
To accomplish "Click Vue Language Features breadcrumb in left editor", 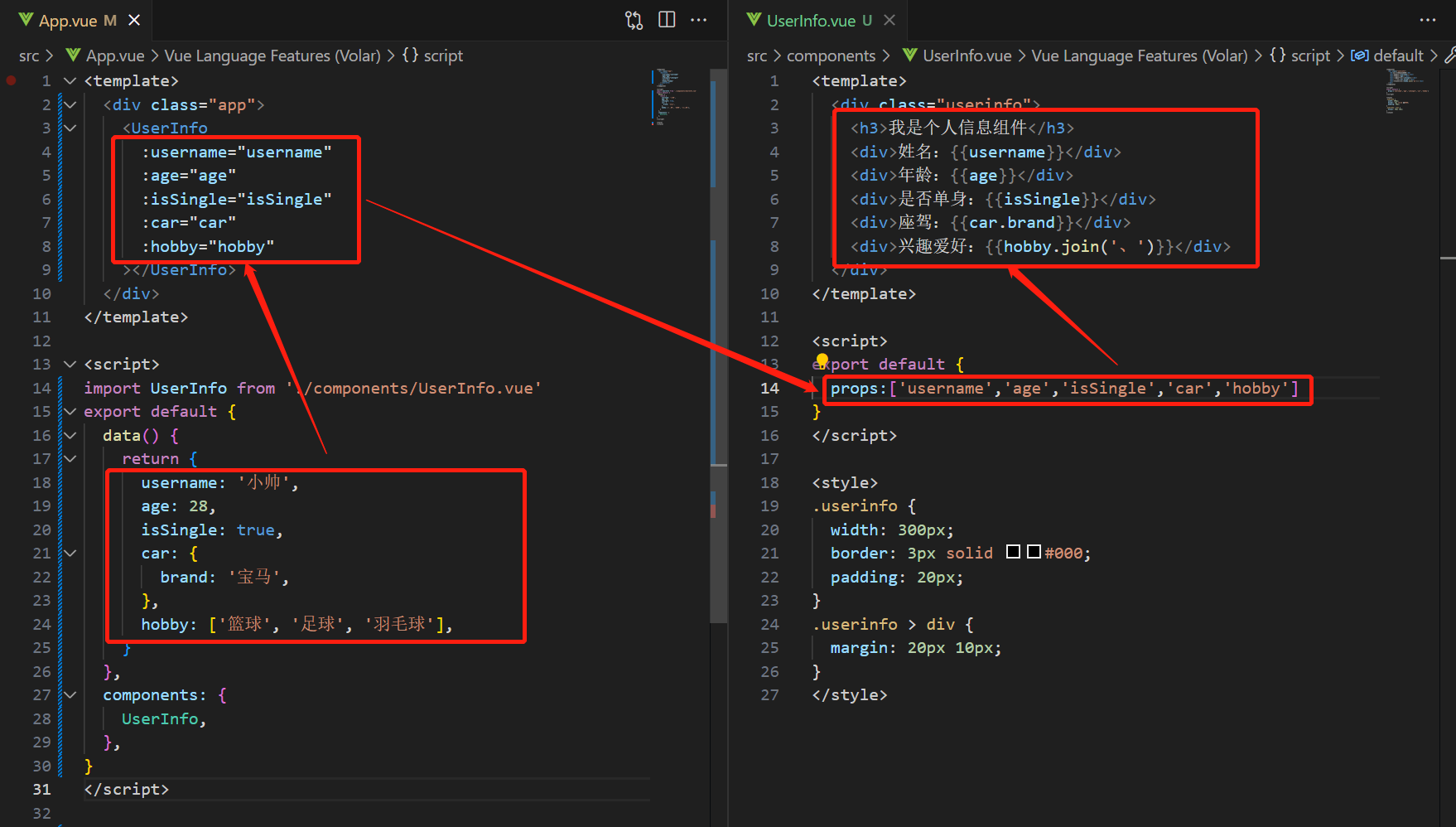I will click(x=272, y=56).
